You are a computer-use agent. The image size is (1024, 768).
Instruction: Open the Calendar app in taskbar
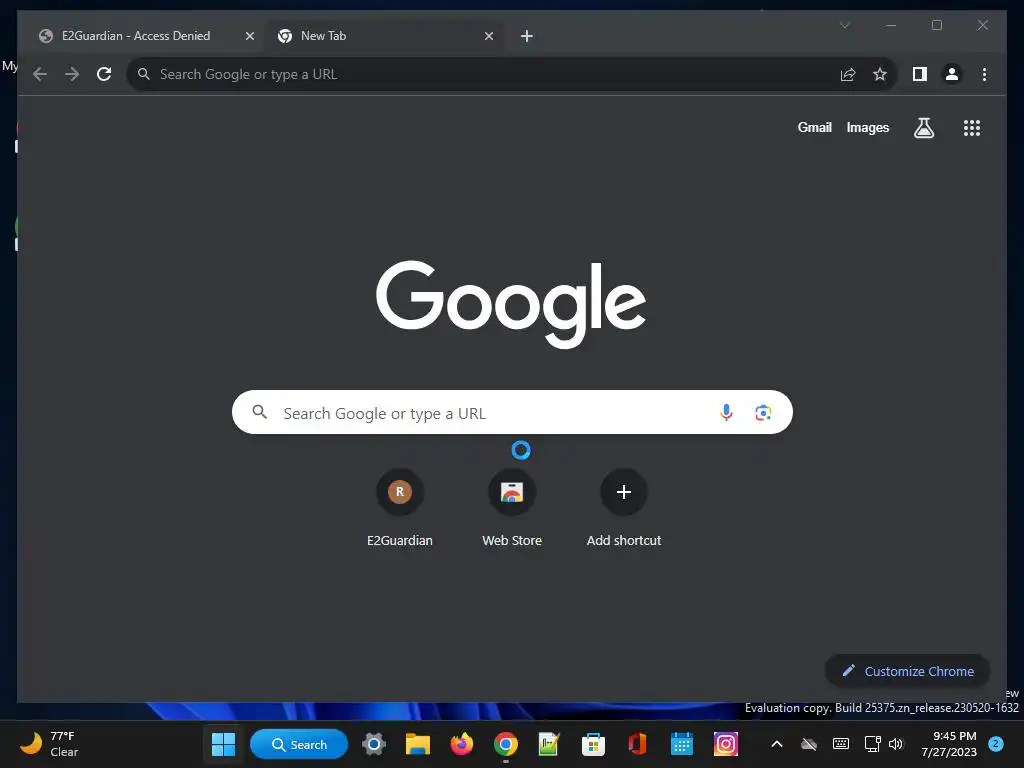pos(681,744)
